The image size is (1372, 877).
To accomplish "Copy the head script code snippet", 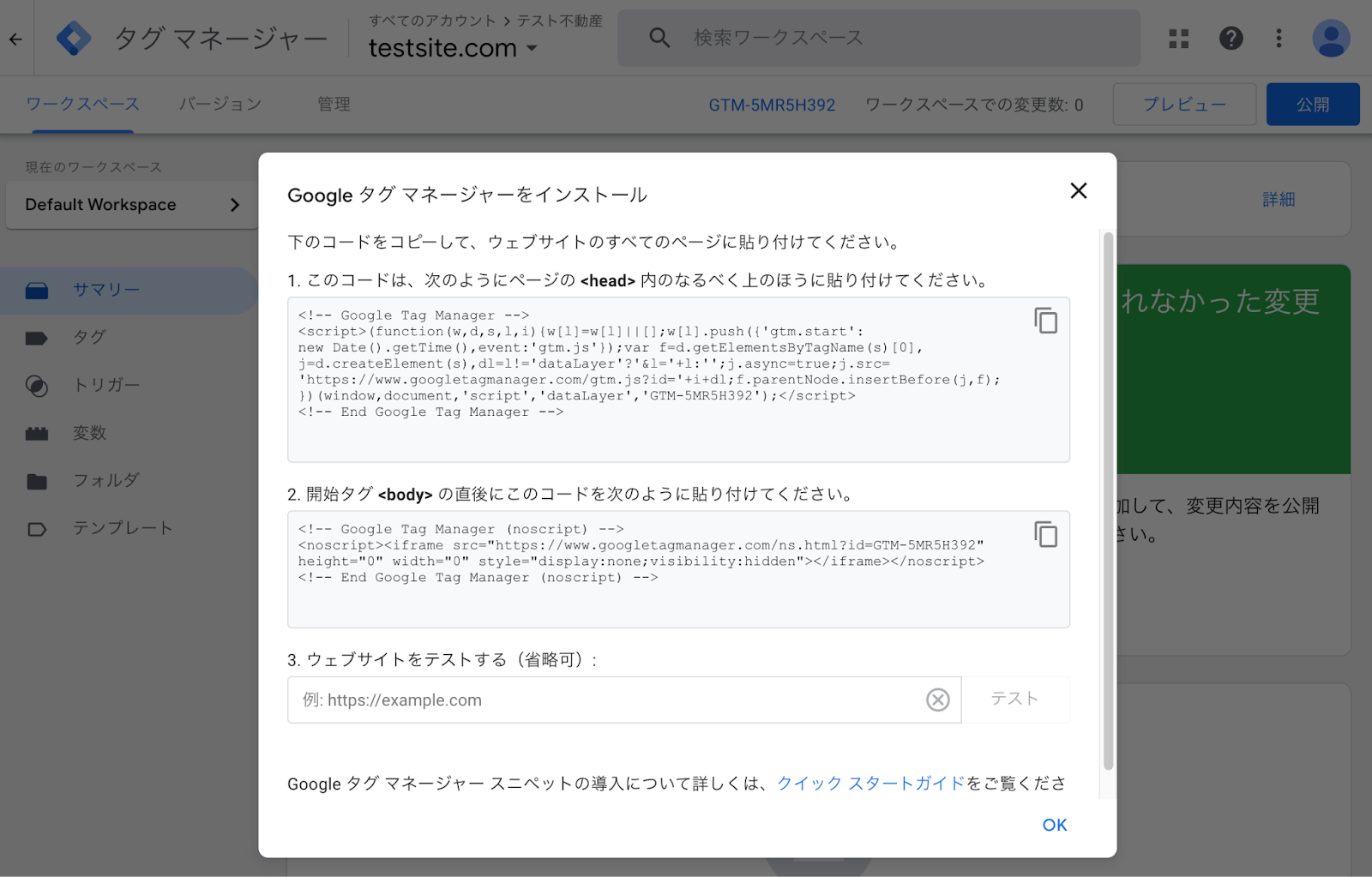I will pos(1045,321).
